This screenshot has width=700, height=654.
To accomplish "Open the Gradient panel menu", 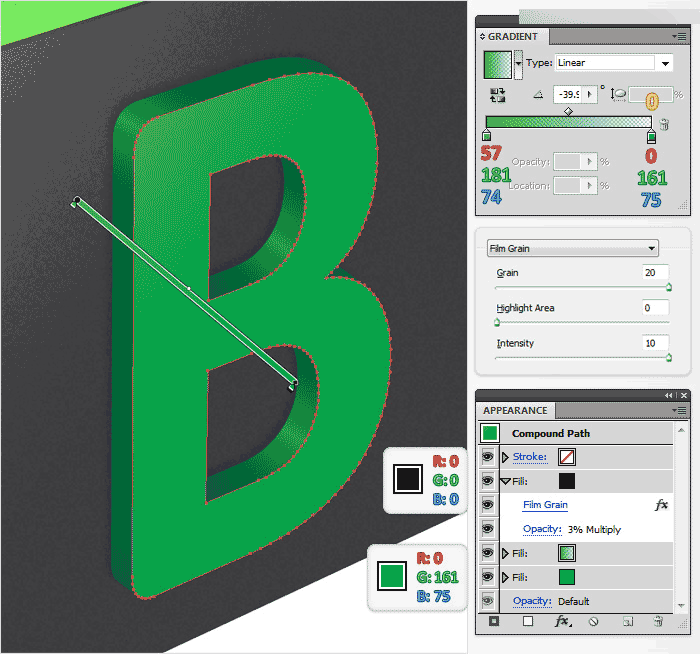I will pyautogui.click(x=679, y=37).
